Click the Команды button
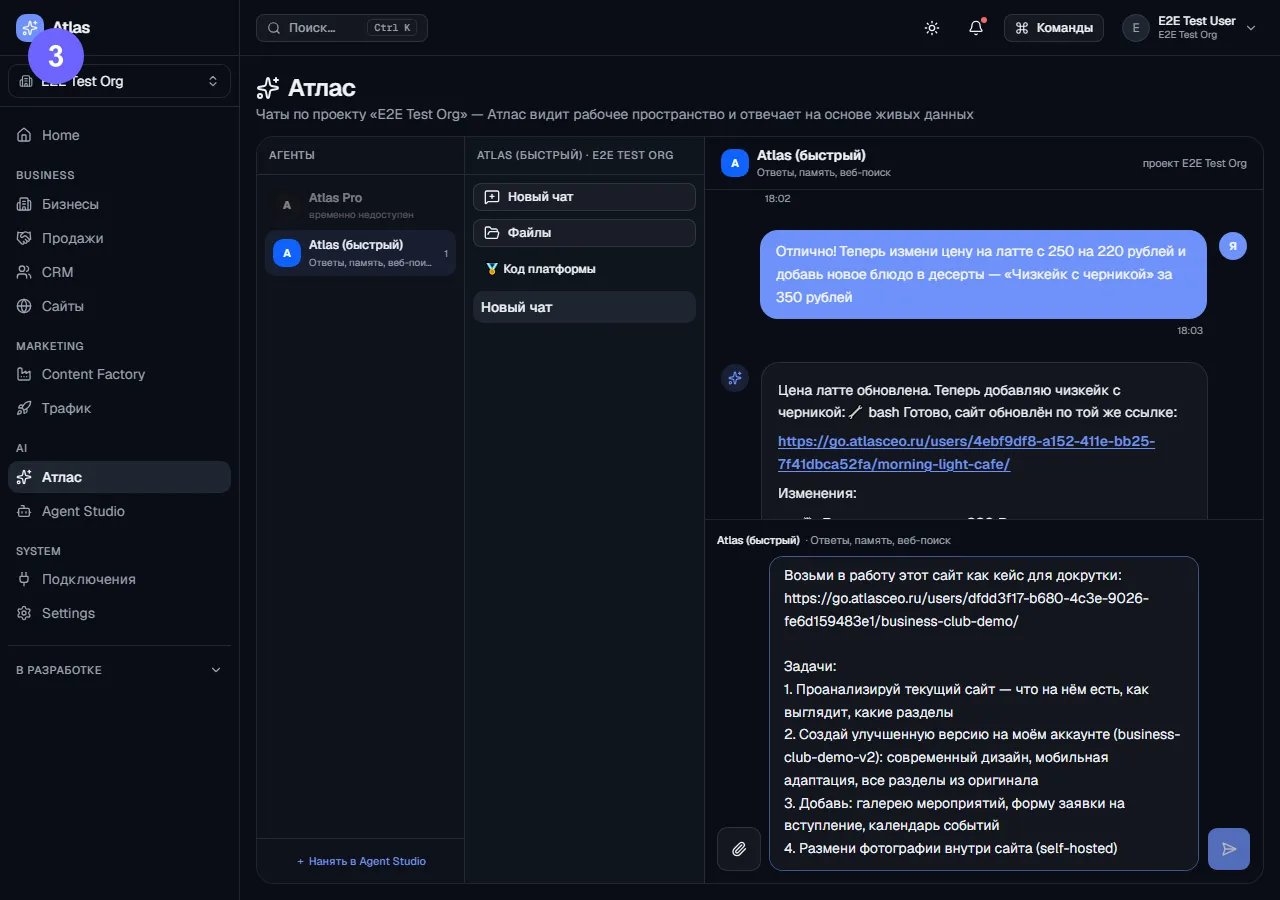 point(1054,28)
